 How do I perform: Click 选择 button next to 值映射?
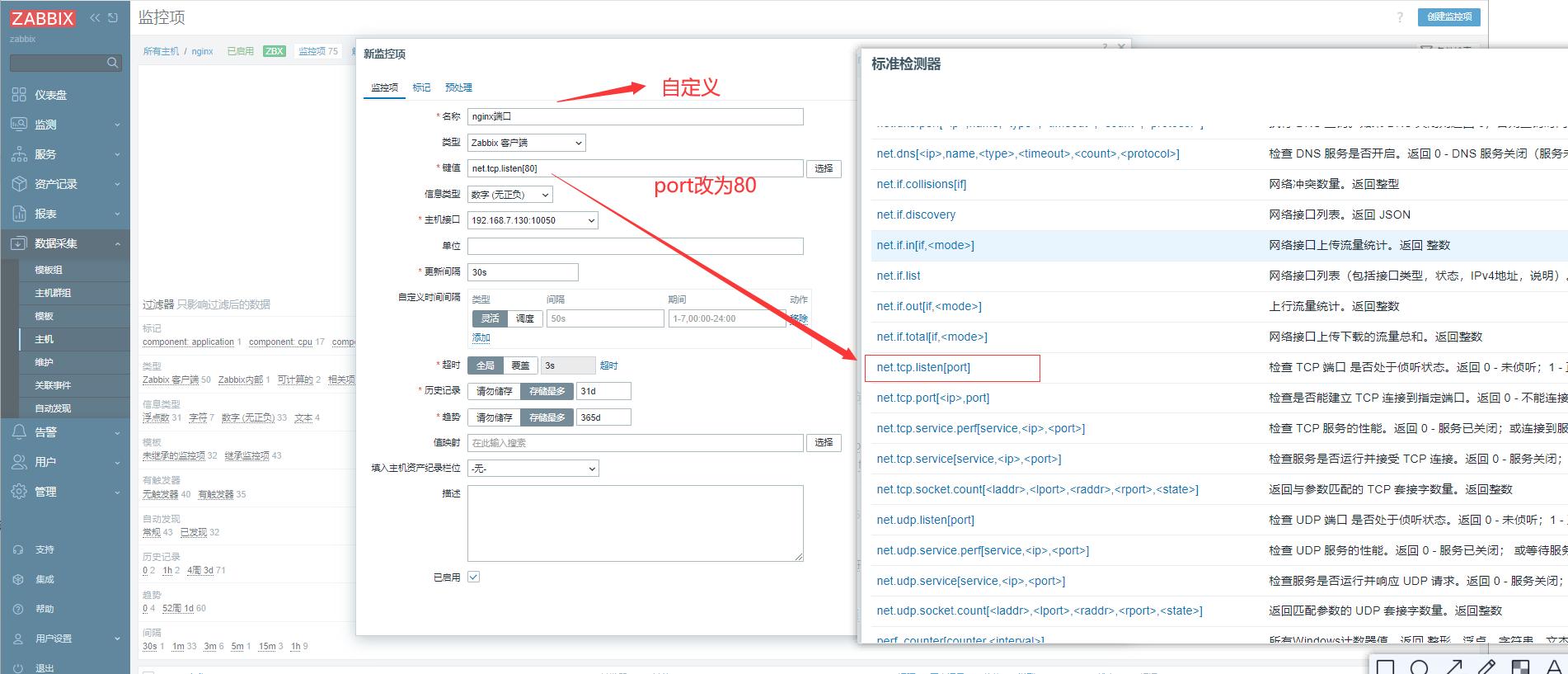824,442
